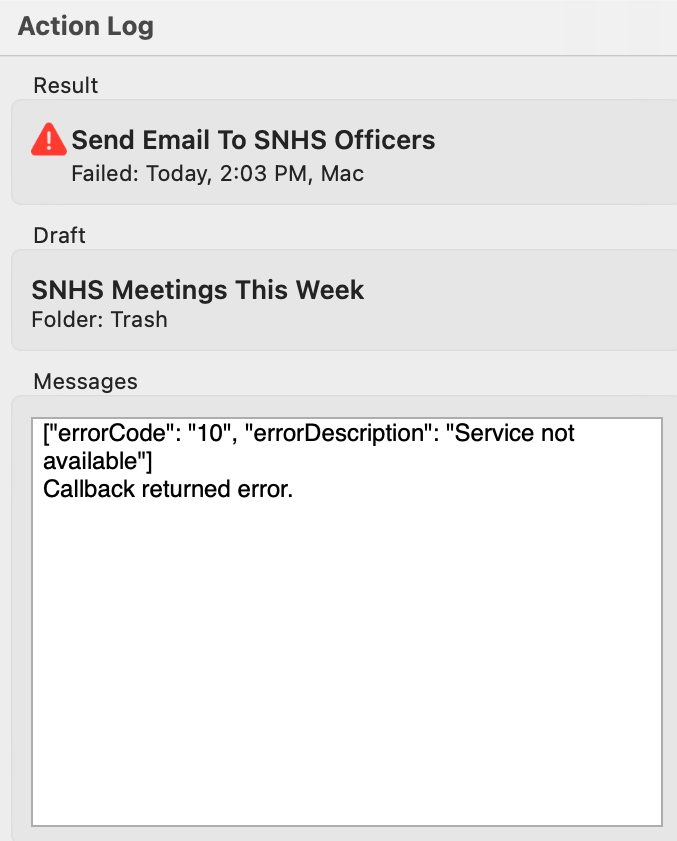This screenshot has width=677, height=841.
Task: Click the Action Log panel title
Action: [86, 26]
